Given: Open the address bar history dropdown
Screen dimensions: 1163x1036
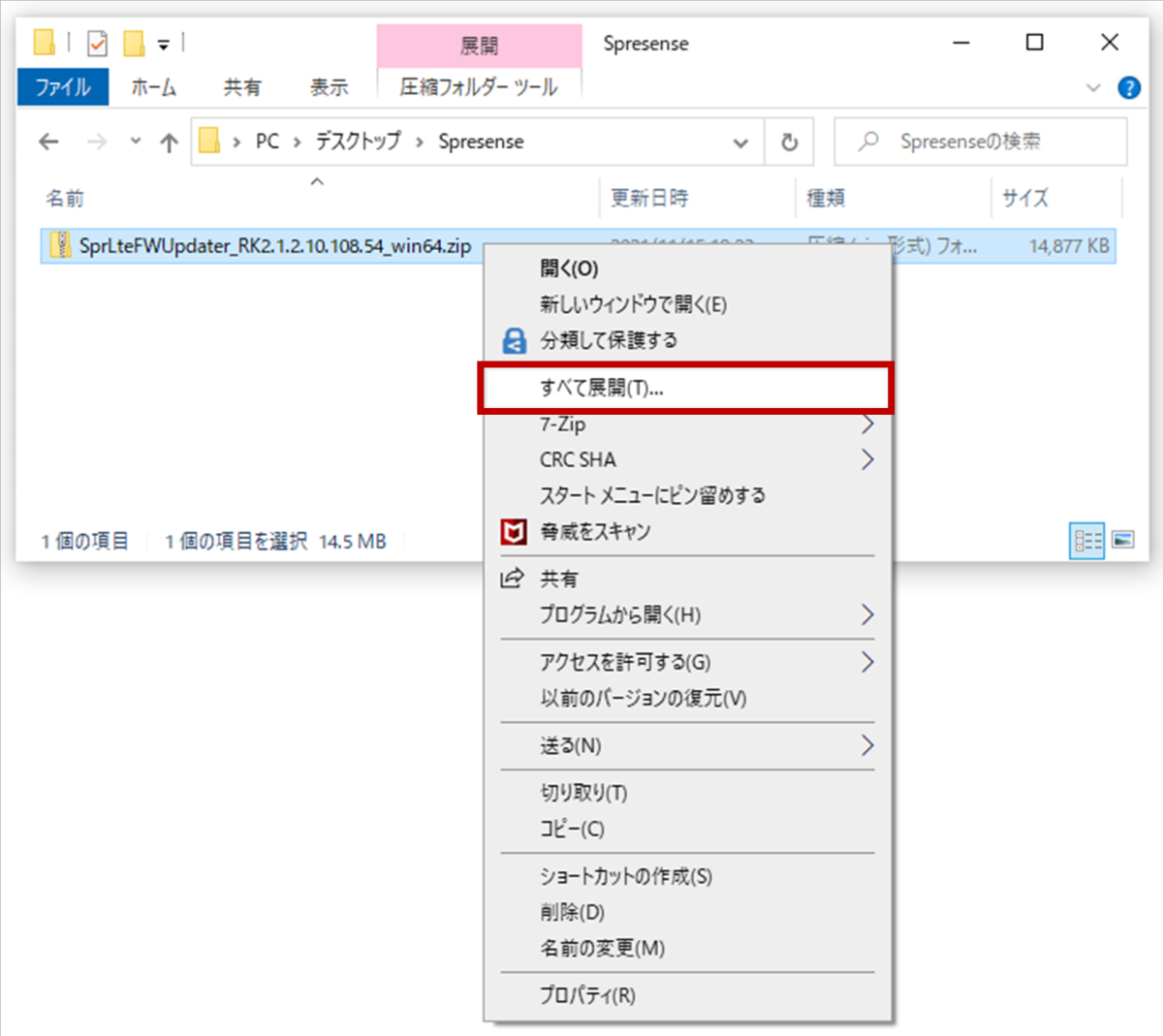Looking at the screenshot, I should click(740, 142).
